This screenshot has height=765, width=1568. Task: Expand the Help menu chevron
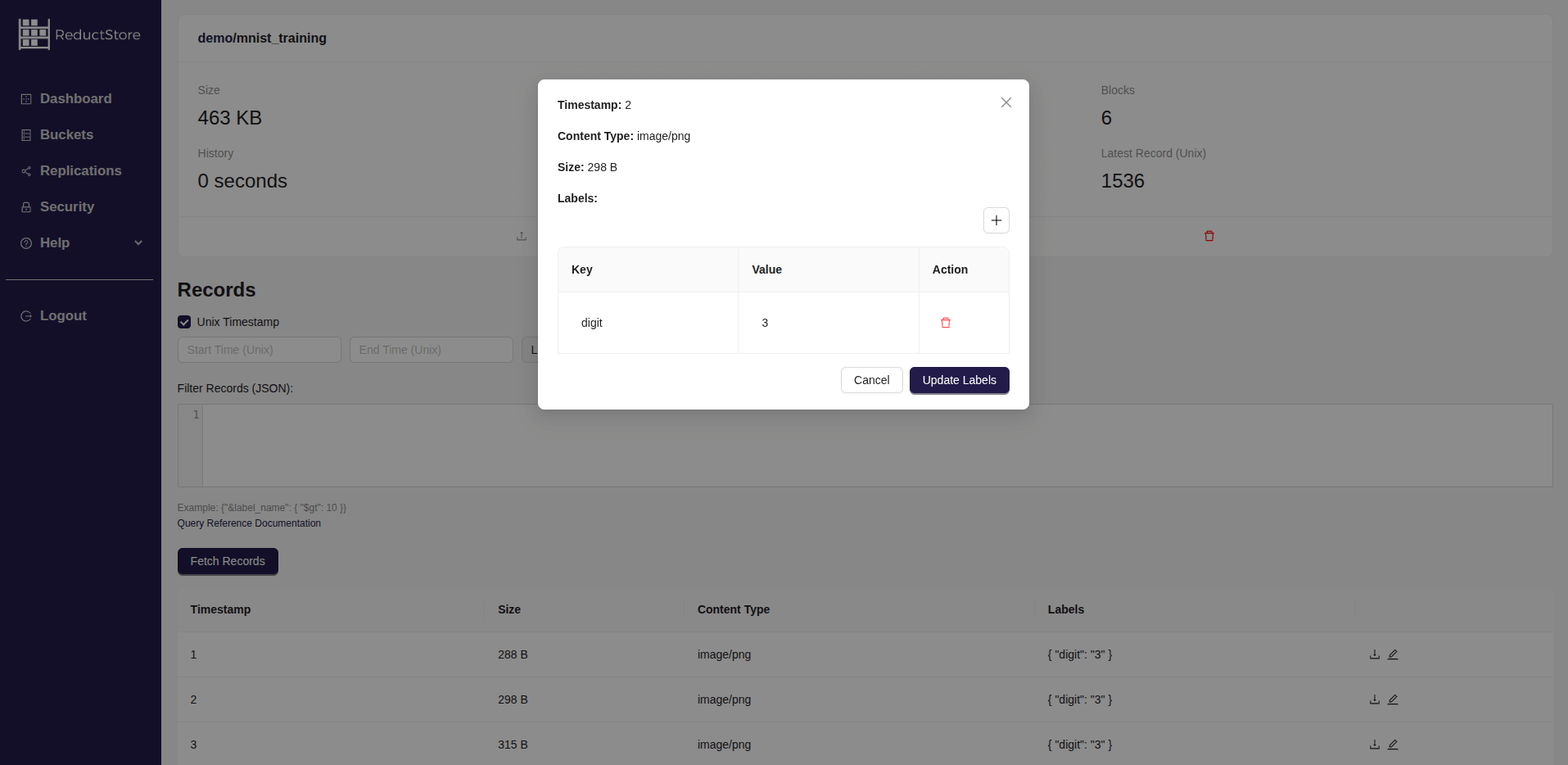pyautogui.click(x=138, y=242)
